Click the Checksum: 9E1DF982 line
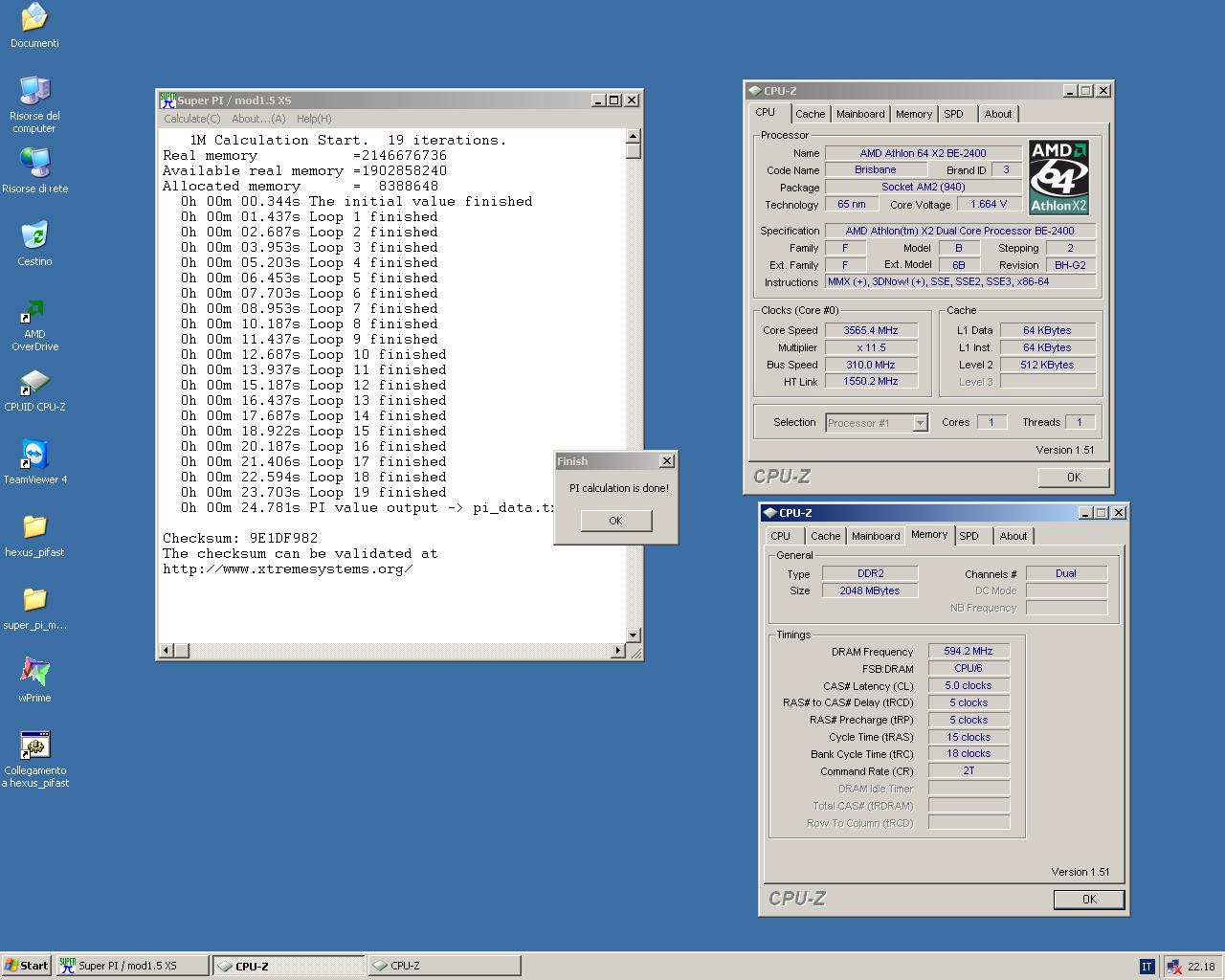The image size is (1225, 980). pyautogui.click(x=240, y=538)
